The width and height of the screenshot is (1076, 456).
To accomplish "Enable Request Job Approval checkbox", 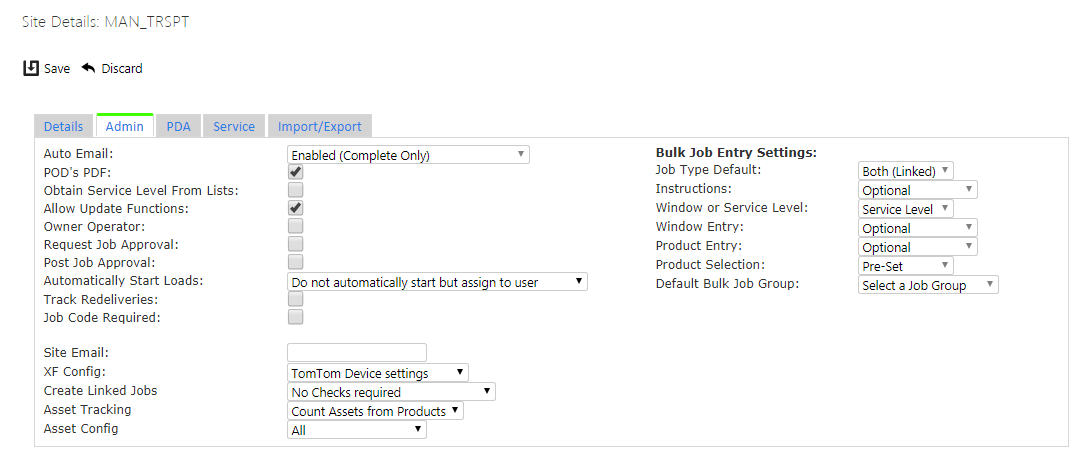I will [296, 243].
